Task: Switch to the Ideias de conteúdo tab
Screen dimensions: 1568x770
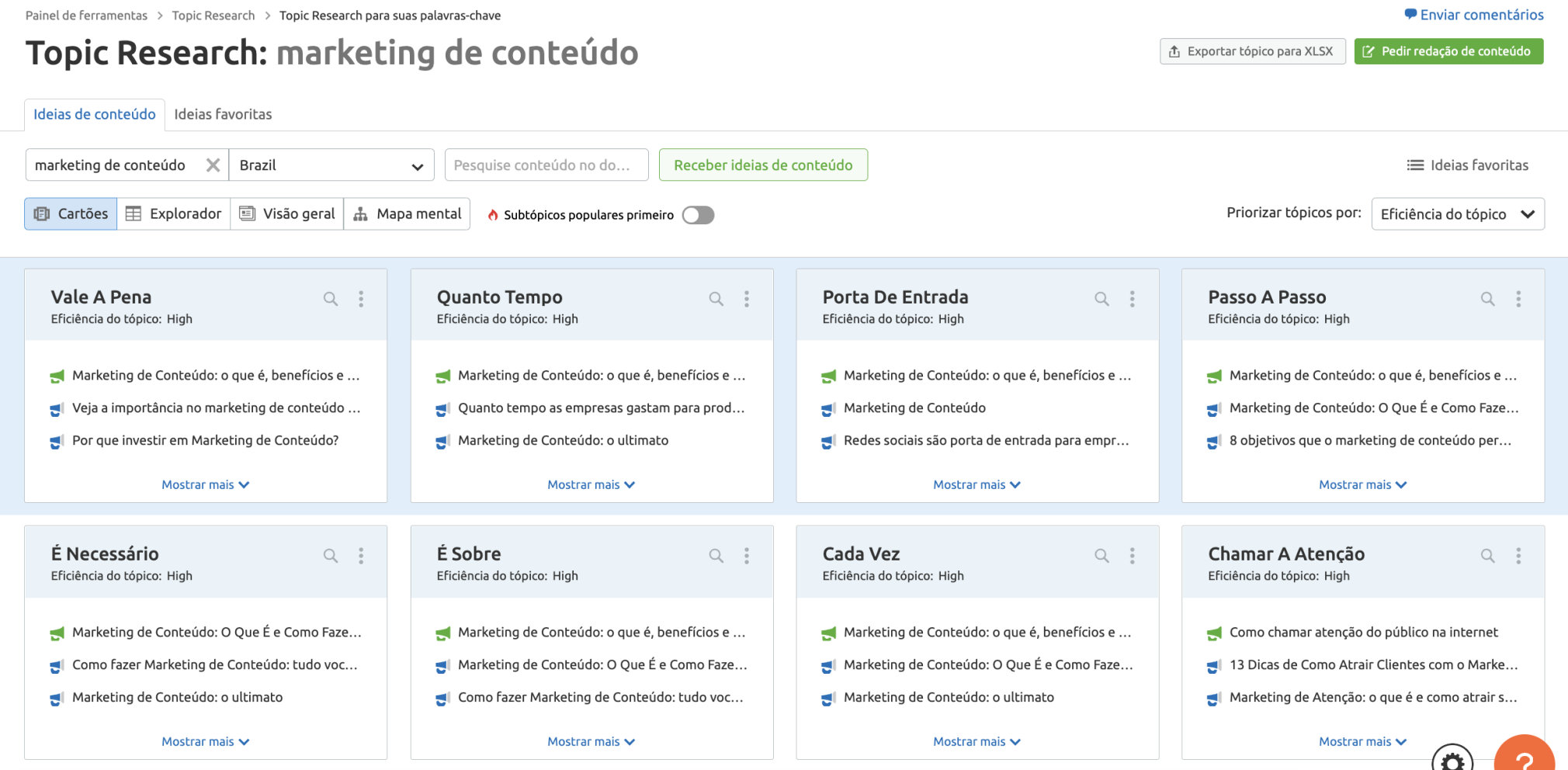Action: (x=95, y=114)
